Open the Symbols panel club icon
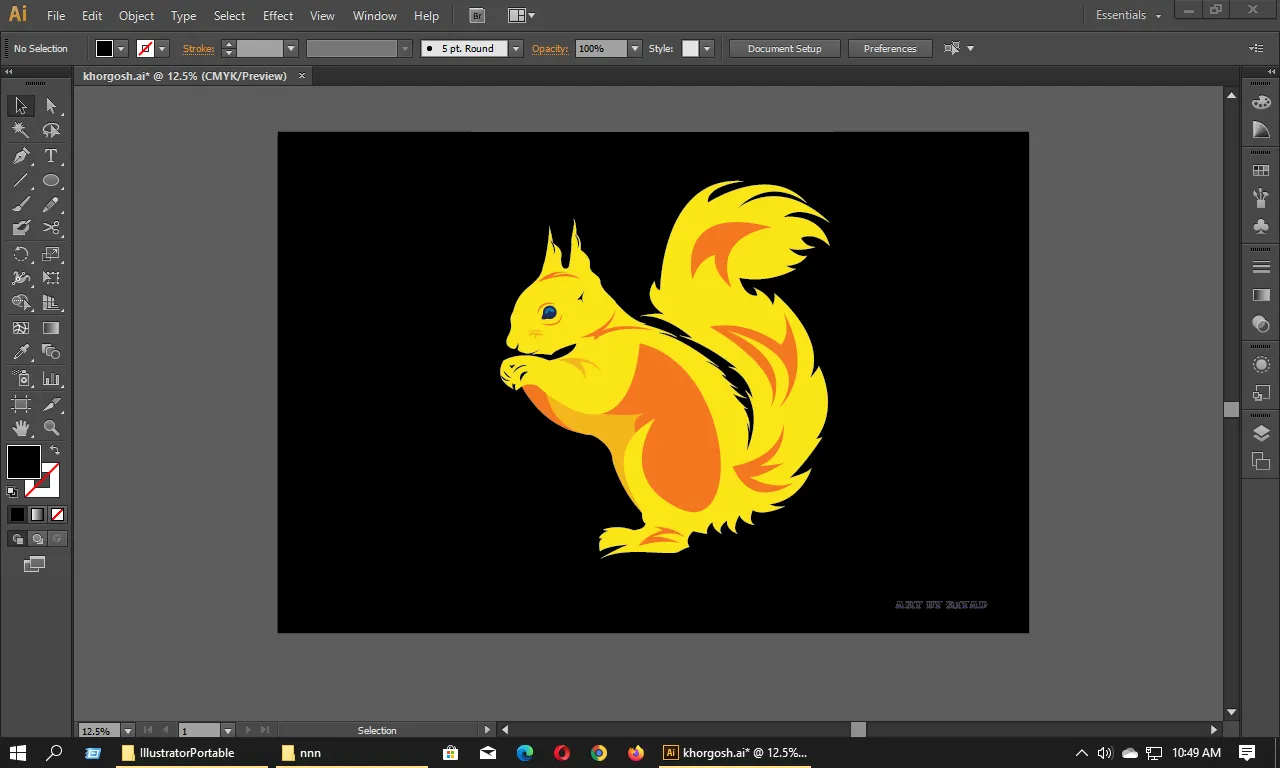 pyautogui.click(x=1261, y=227)
